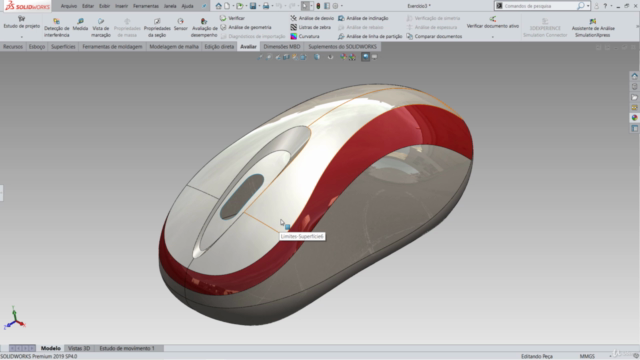Viewport: 640px width, 360px height.
Task: Open Apply Scene icon in heads-up toolbar
Action: [352, 57]
